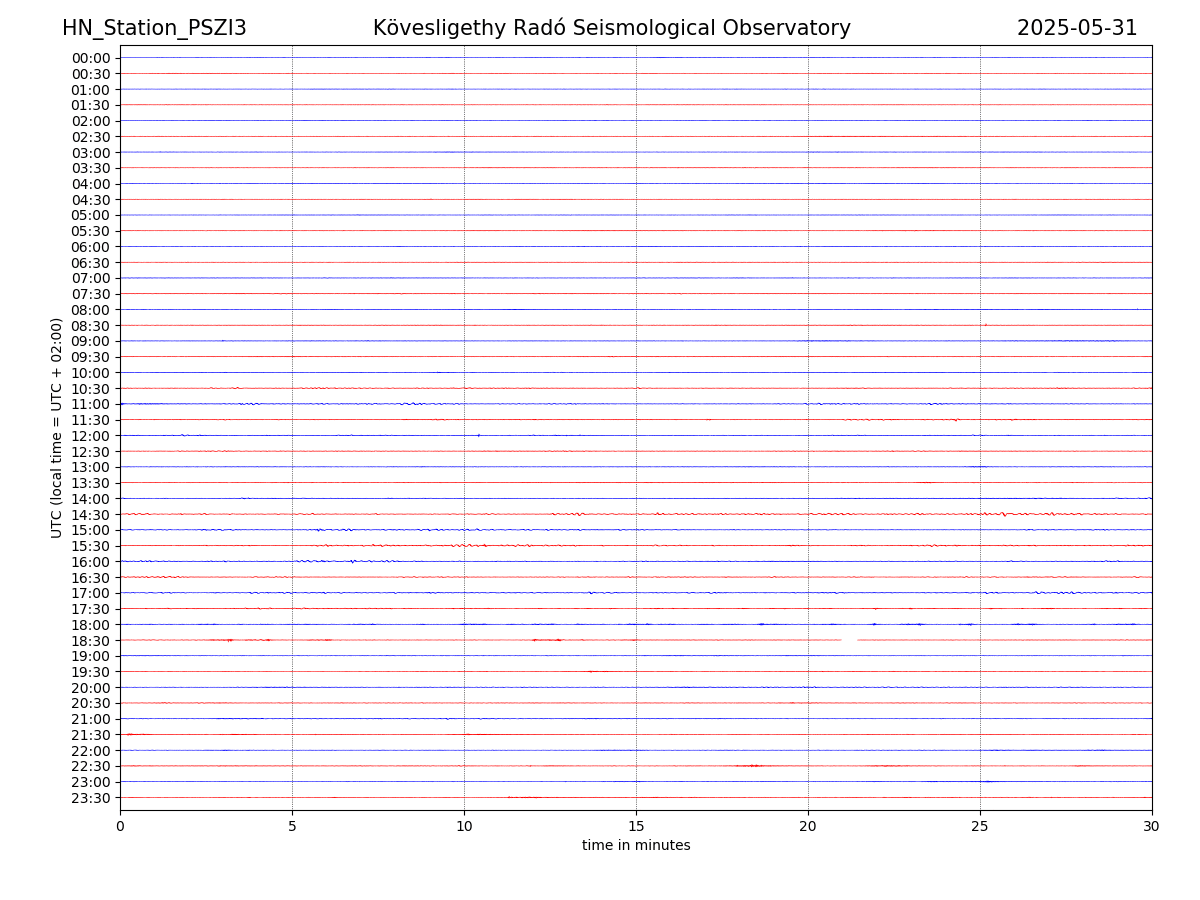Click the data gap in the 18:30 trace

(849, 640)
